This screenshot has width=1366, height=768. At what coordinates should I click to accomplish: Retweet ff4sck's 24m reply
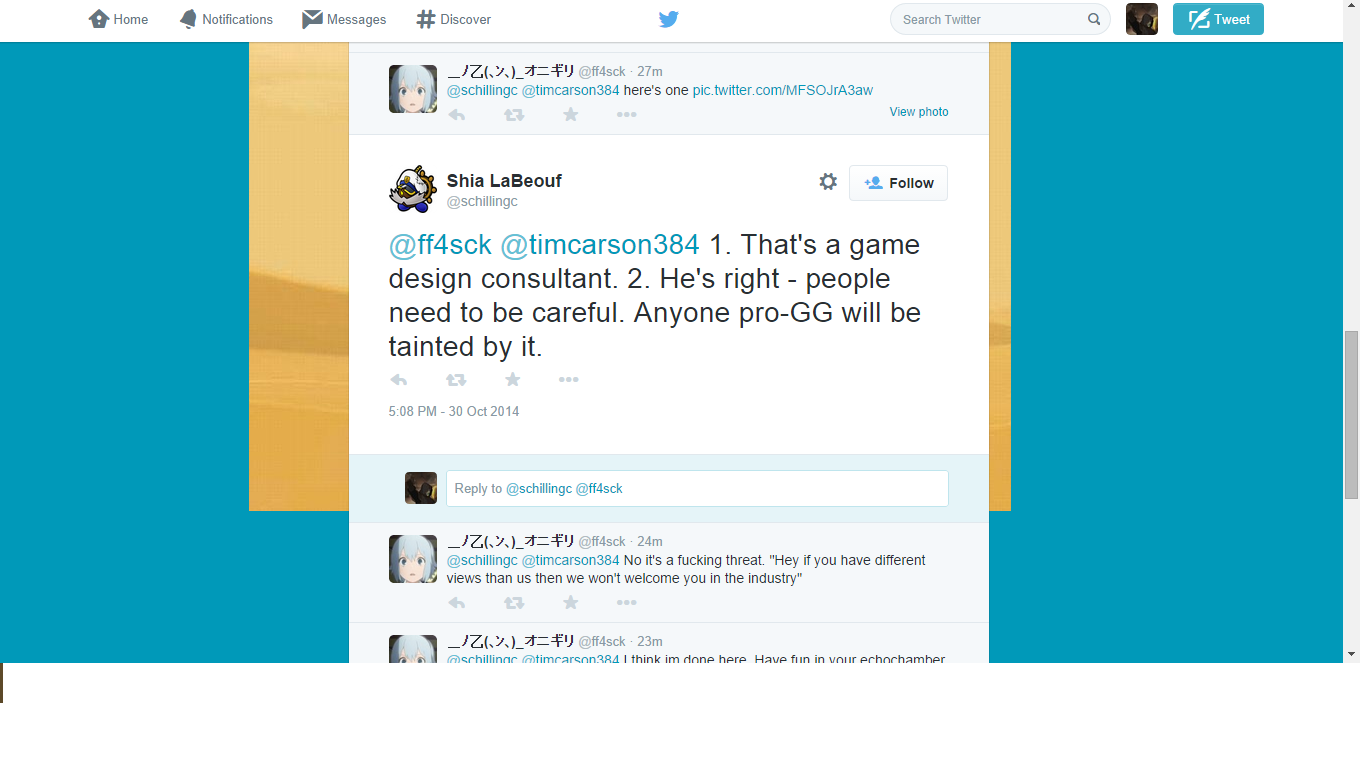[x=514, y=602]
